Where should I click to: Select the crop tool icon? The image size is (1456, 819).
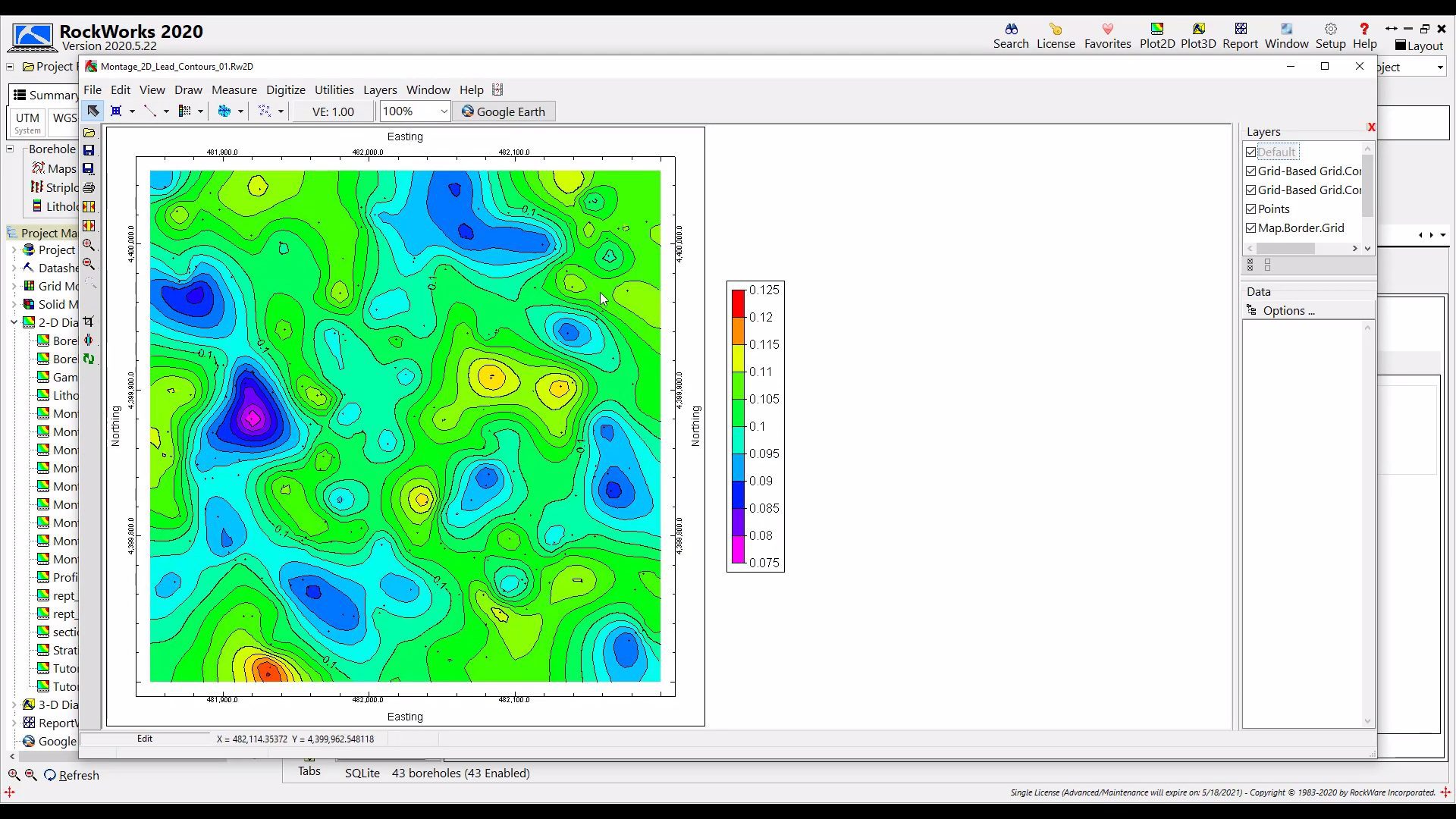pos(89,322)
